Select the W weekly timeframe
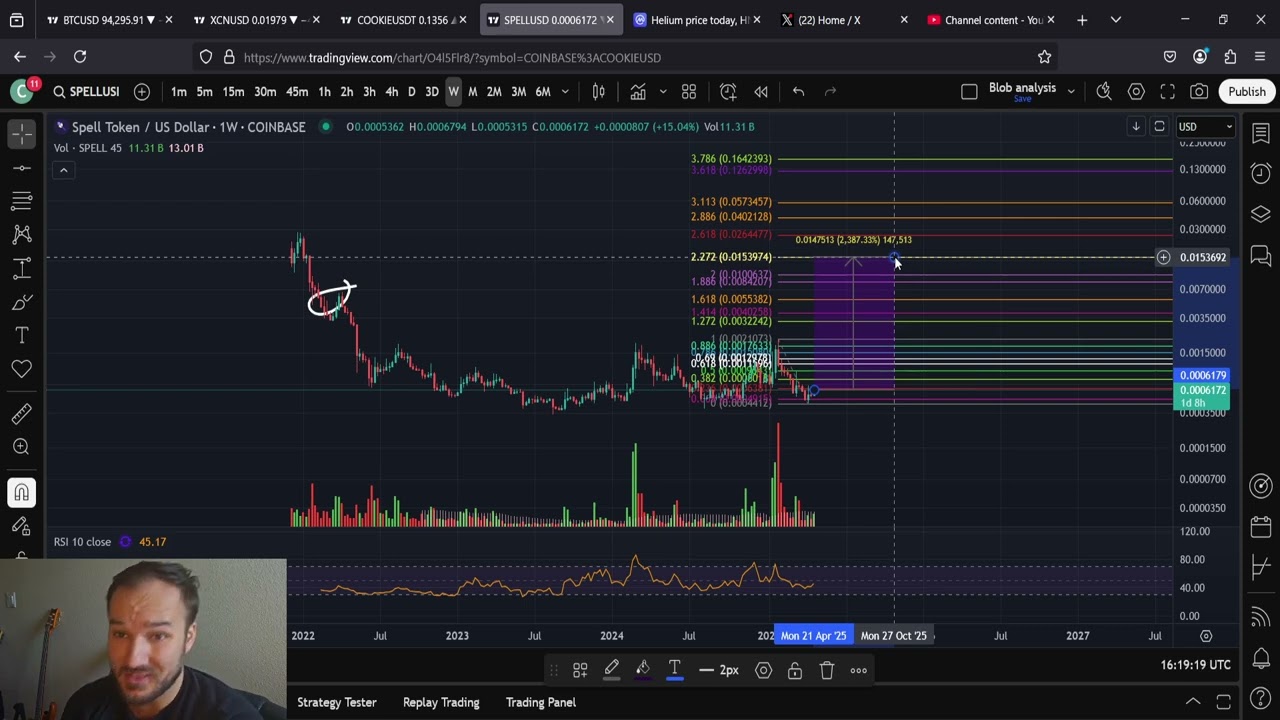This screenshot has height=720, width=1280. tap(453, 92)
